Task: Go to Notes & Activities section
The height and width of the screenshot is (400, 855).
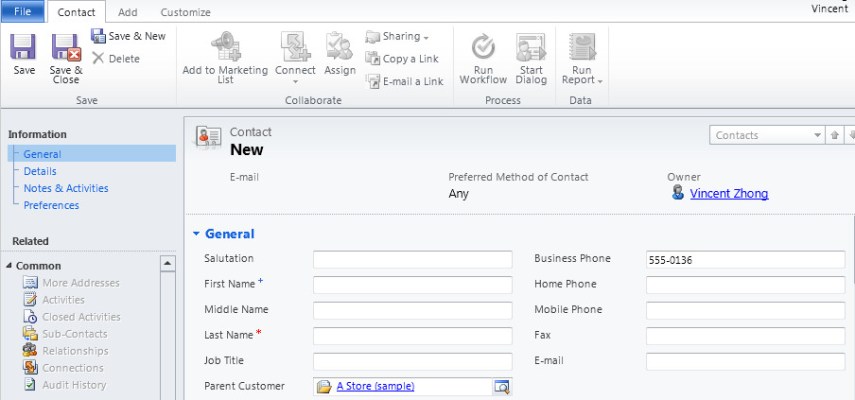Action: 66,188
